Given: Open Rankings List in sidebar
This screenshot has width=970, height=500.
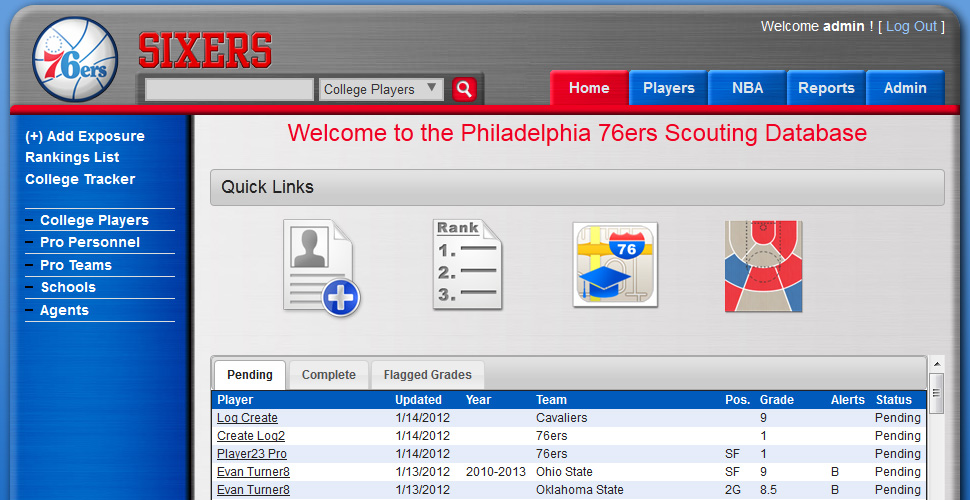Looking at the screenshot, I should [x=72, y=157].
